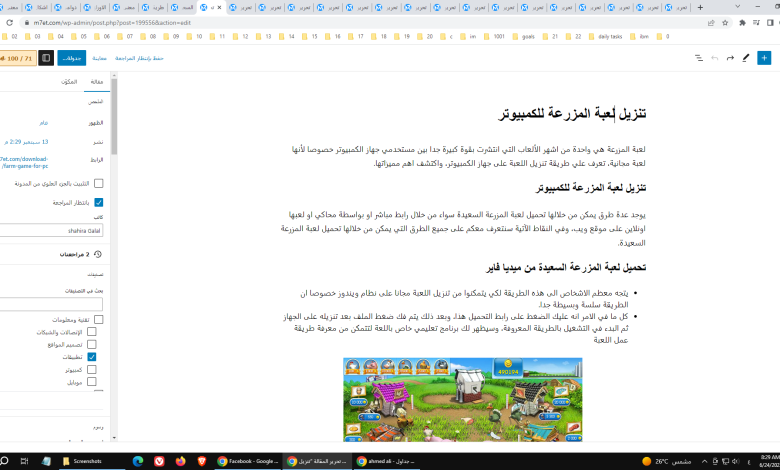Show hidden system tray icons chevron
This screenshot has width=780, height=470.
coord(704,461)
